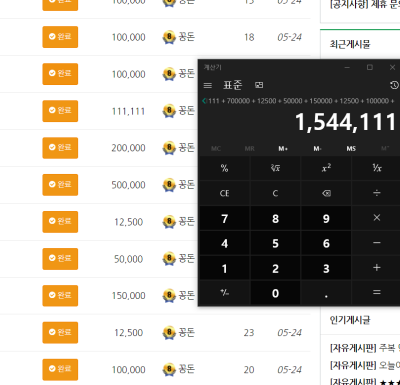Click the decimal point key
This screenshot has width=400, height=385.
[x=326, y=293]
